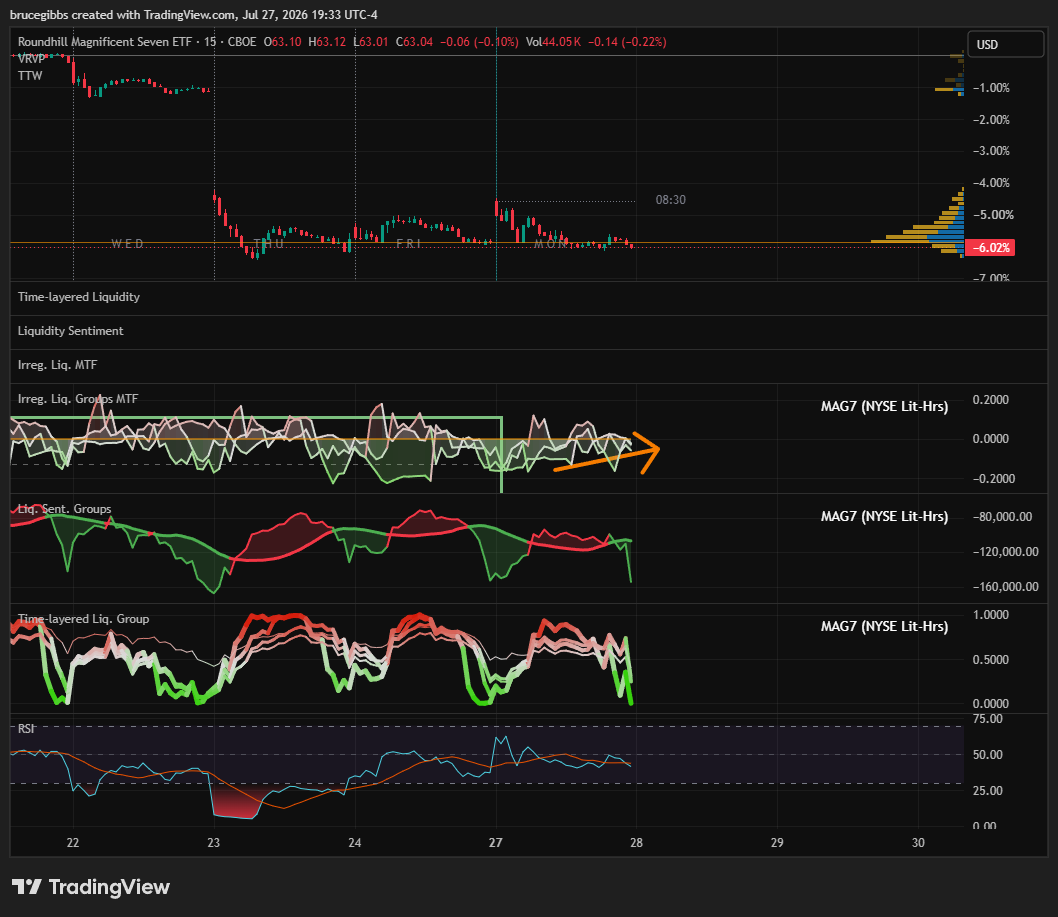Select the Irreg. Liq. Groups MTF label
Image resolution: width=1058 pixels, height=917 pixels.
point(78,399)
